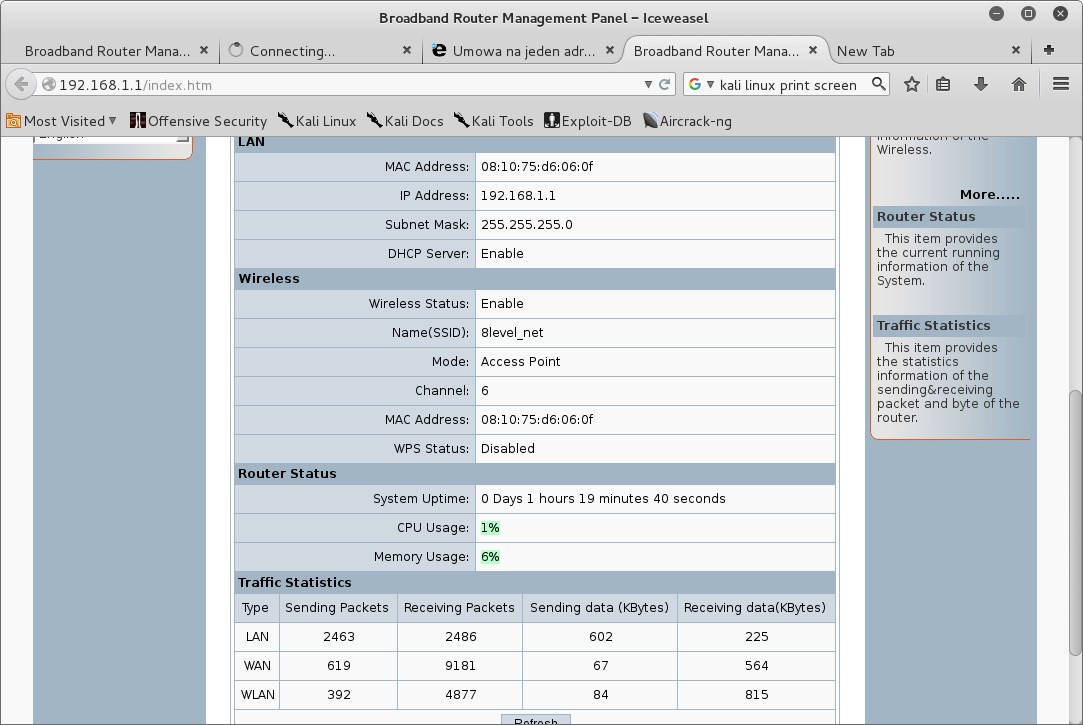Close the first Broadband Router tab
Viewport: 1083px width, 725px height.
(204, 50)
